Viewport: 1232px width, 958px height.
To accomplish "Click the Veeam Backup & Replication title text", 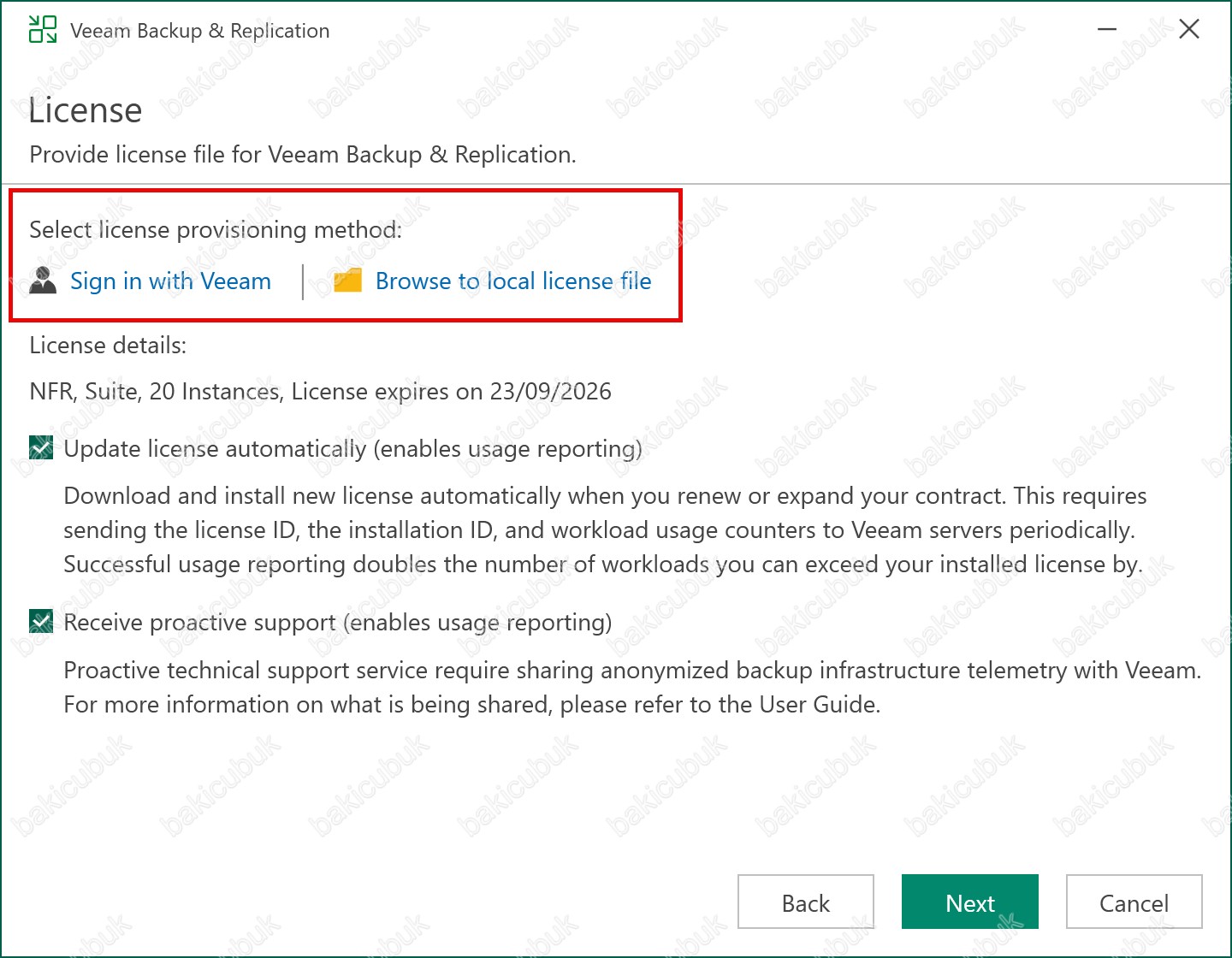I will point(199,31).
